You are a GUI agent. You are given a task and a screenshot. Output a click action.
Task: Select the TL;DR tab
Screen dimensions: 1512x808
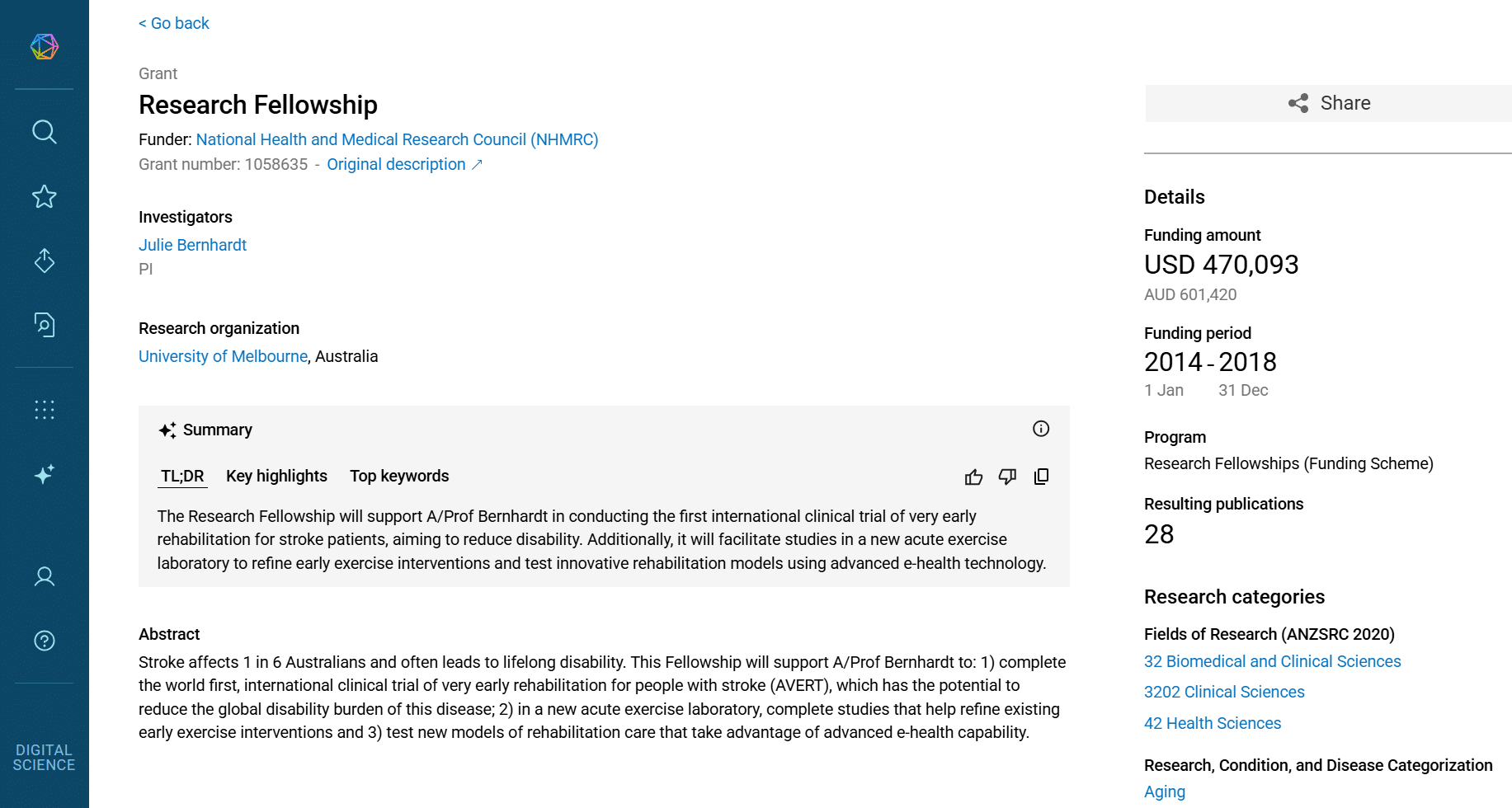pyautogui.click(x=182, y=476)
